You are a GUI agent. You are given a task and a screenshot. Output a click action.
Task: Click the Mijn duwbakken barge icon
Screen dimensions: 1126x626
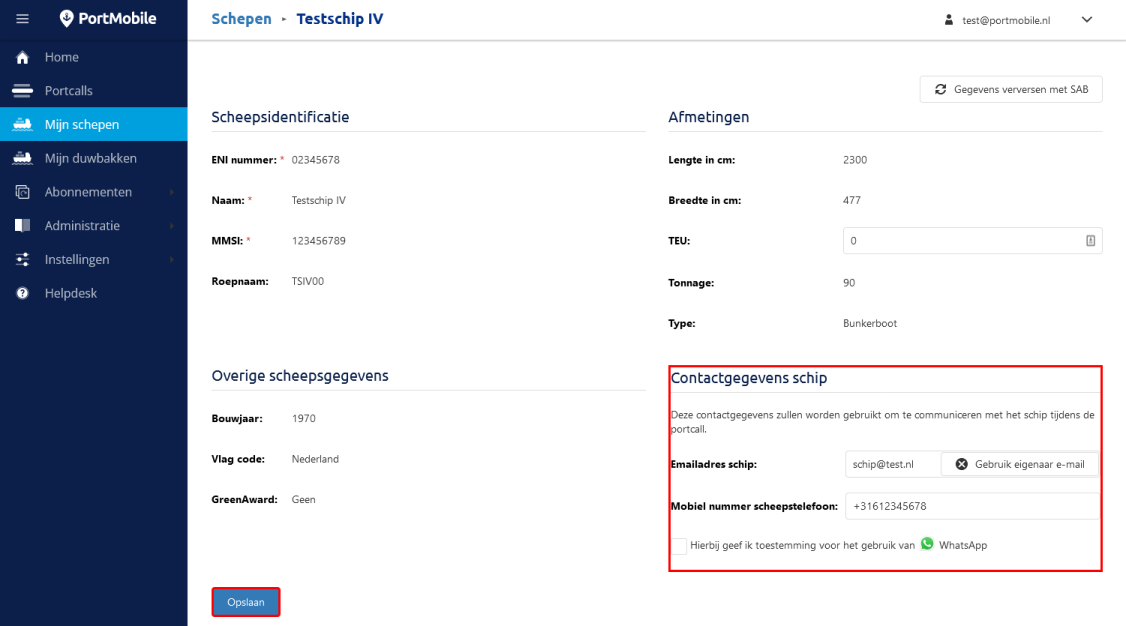(22, 158)
